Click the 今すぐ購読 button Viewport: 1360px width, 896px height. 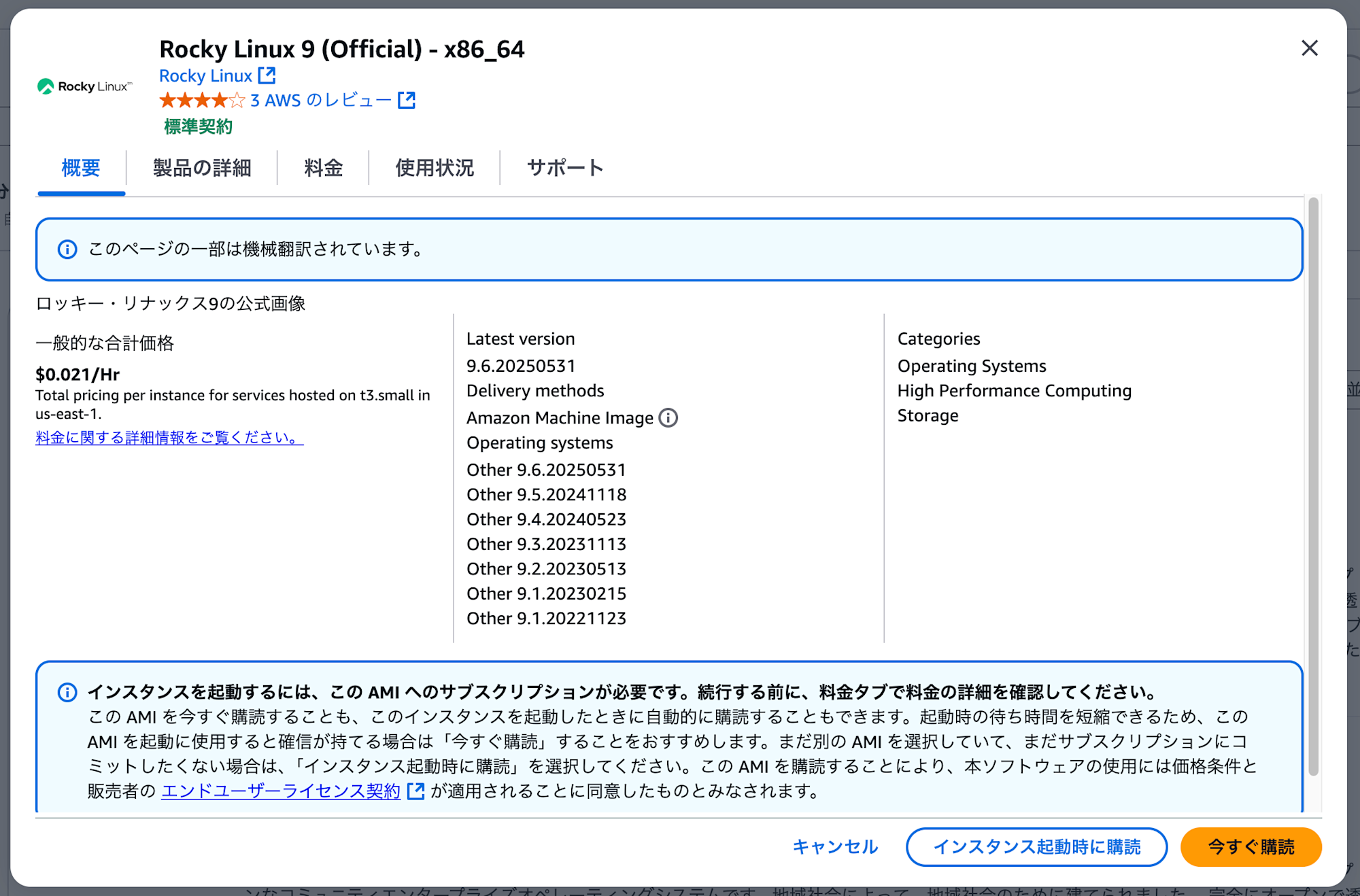[x=1251, y=847]
